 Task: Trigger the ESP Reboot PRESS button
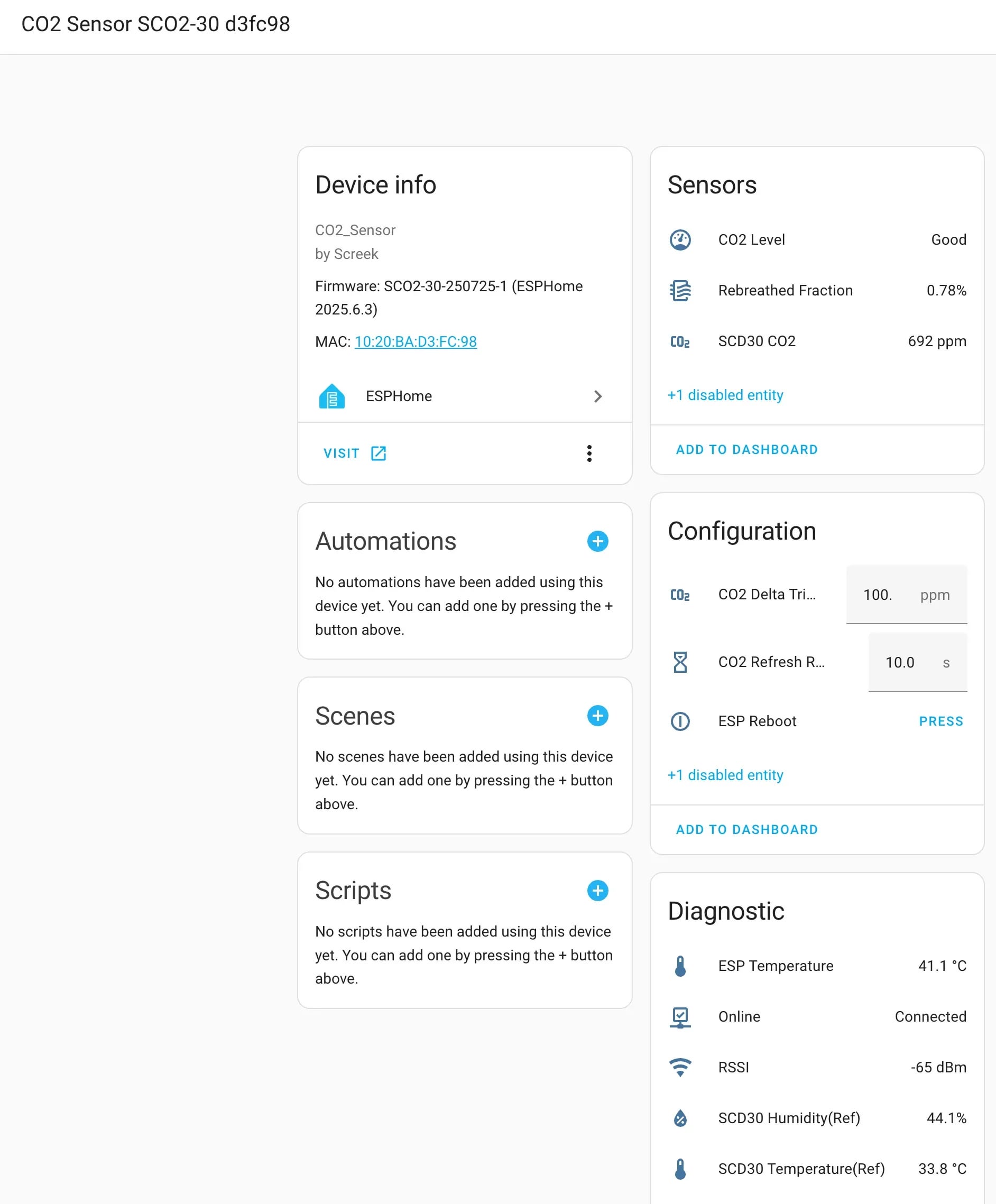point(941,721)
